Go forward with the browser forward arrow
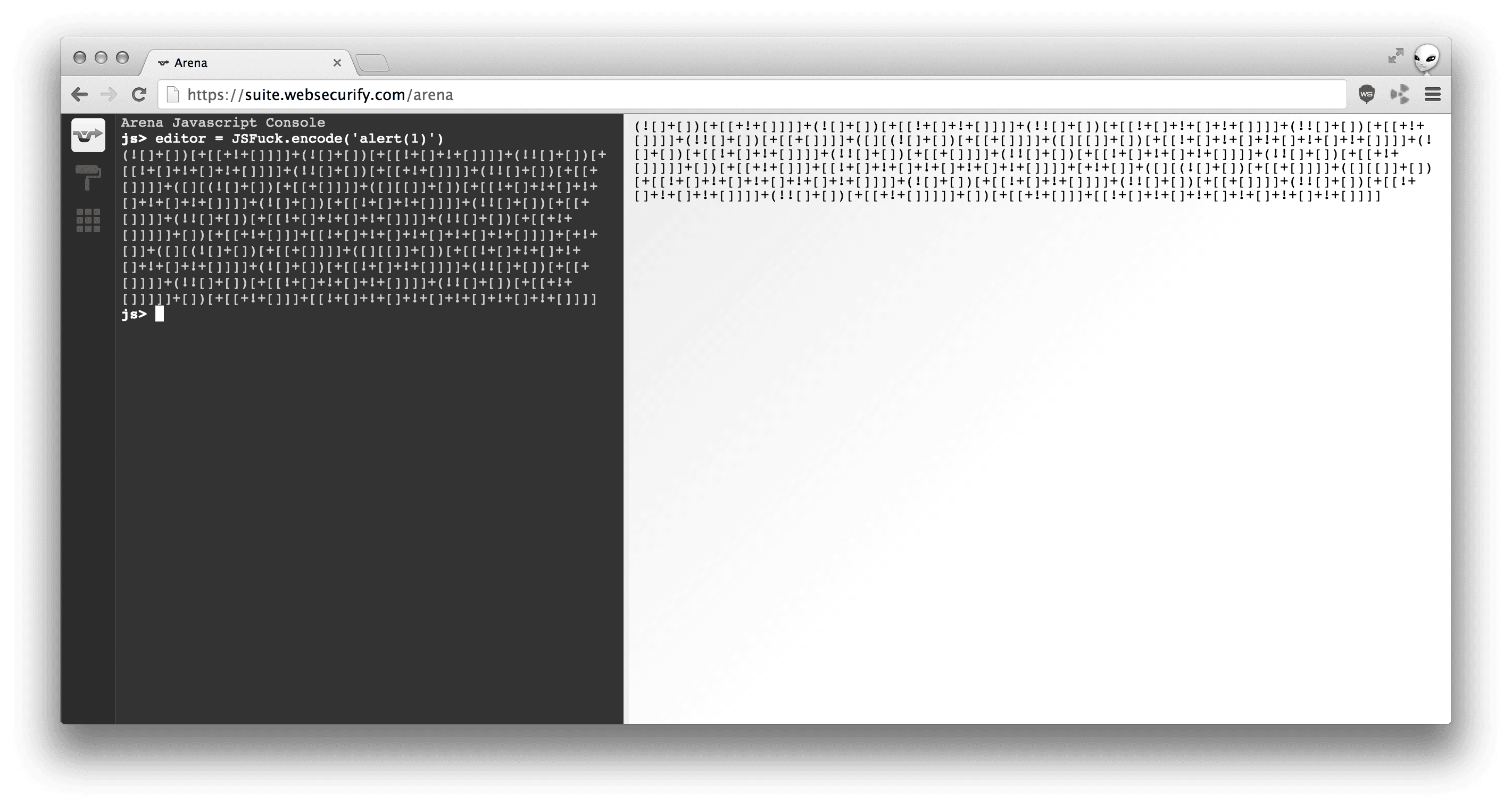The image size is (1512, 808). click(x=109, y=95)
